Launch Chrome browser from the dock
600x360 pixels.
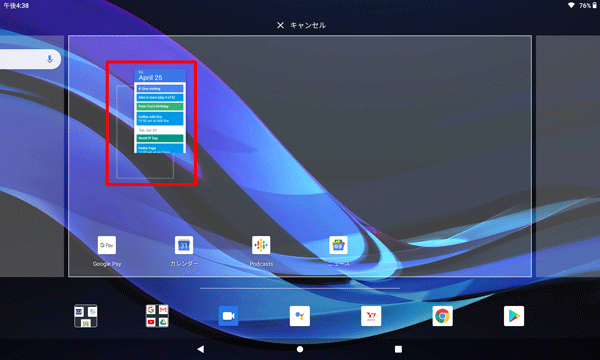442,316
